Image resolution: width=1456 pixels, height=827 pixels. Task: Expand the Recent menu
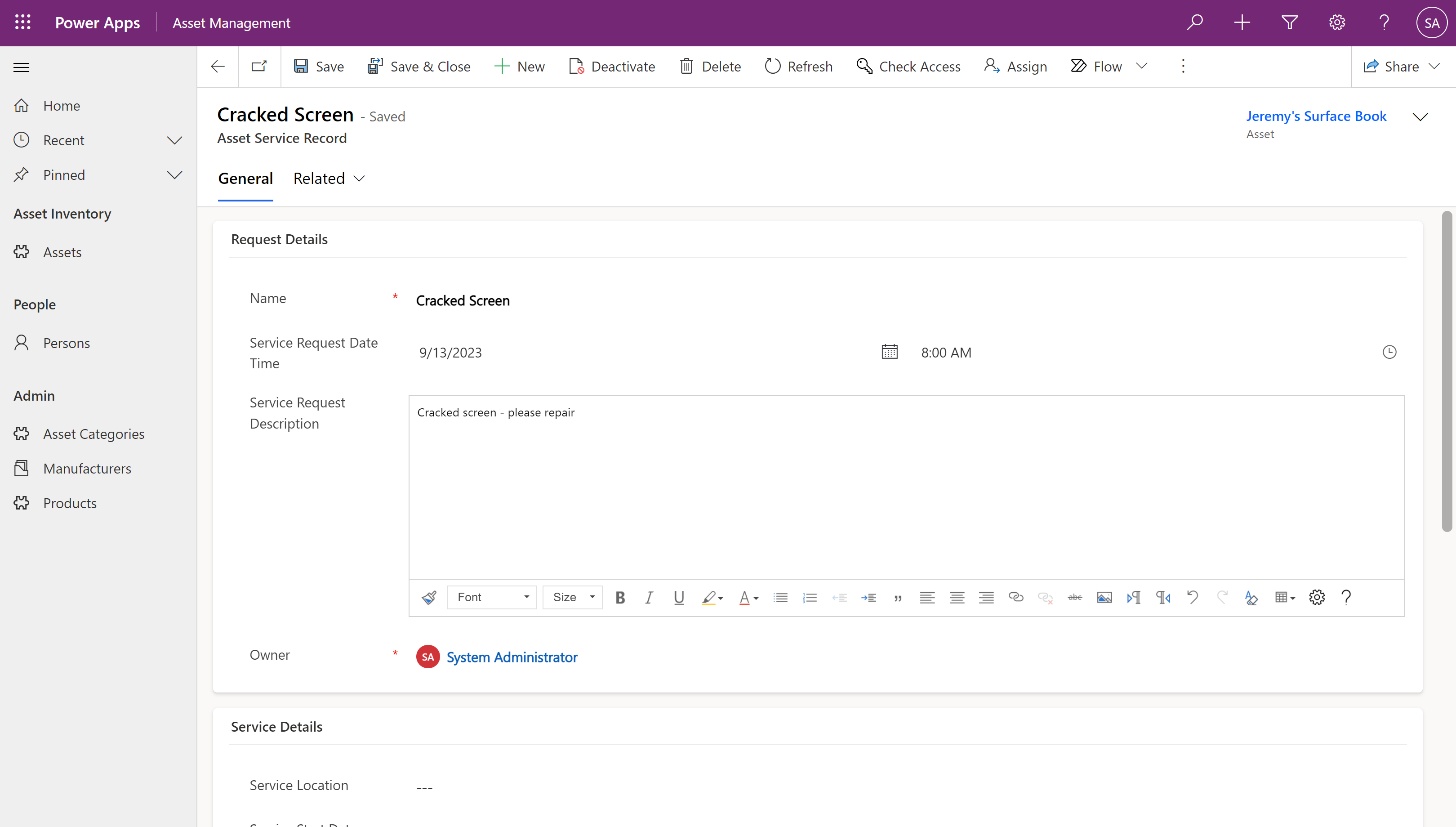[x=175, y=140]
